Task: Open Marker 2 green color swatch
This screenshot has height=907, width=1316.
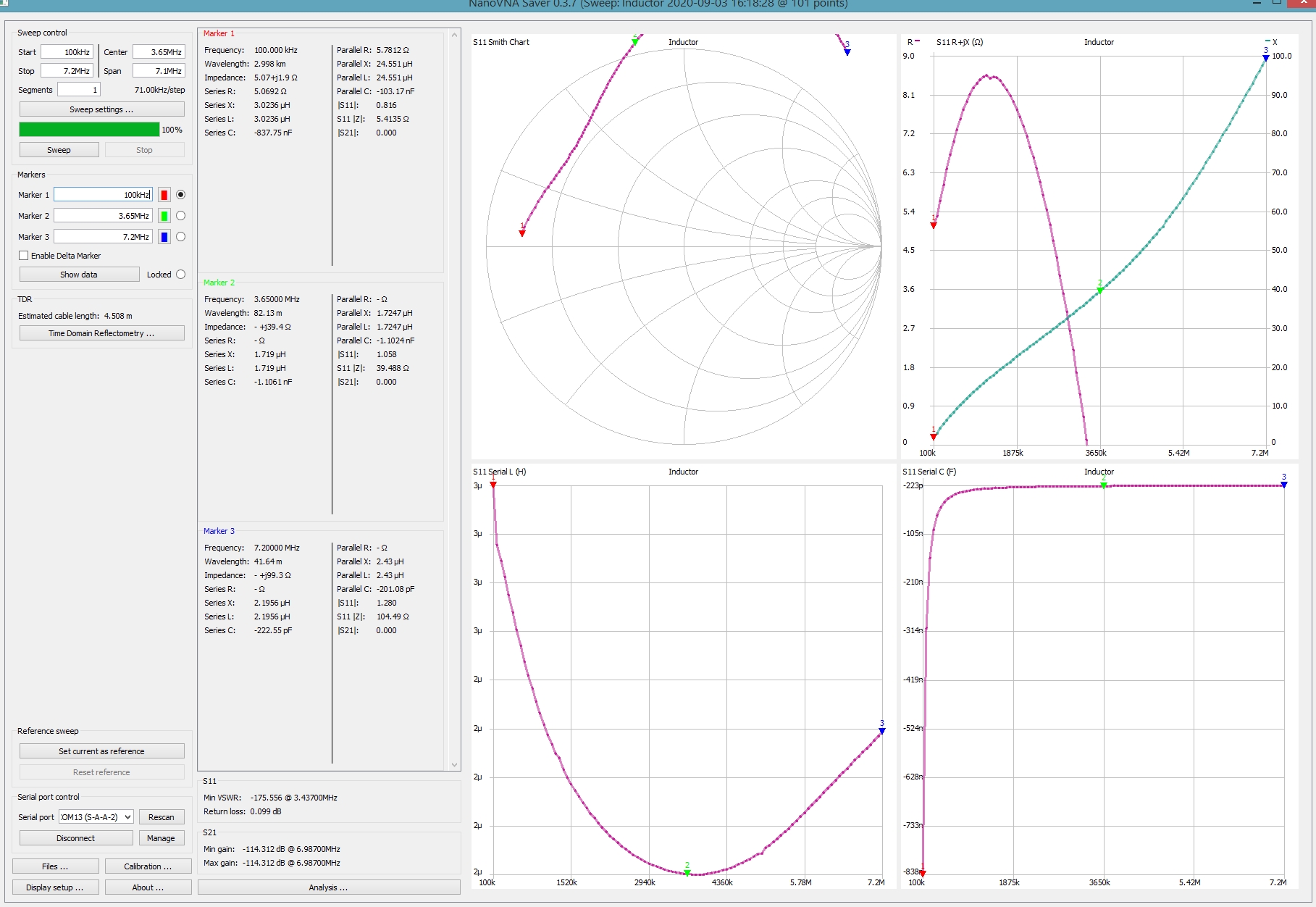Action: click(164, 216)
